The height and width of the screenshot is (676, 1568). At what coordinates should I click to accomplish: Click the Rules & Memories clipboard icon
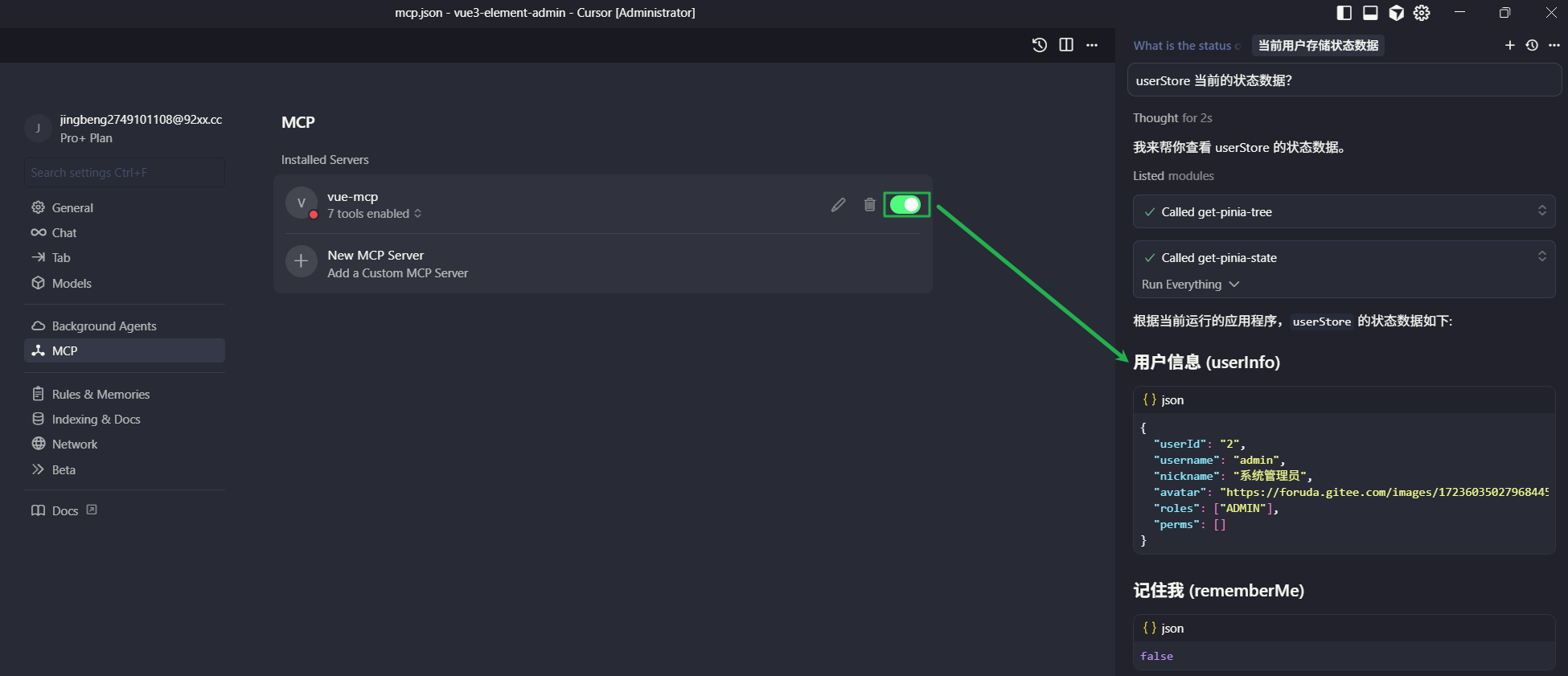point(38,394)
